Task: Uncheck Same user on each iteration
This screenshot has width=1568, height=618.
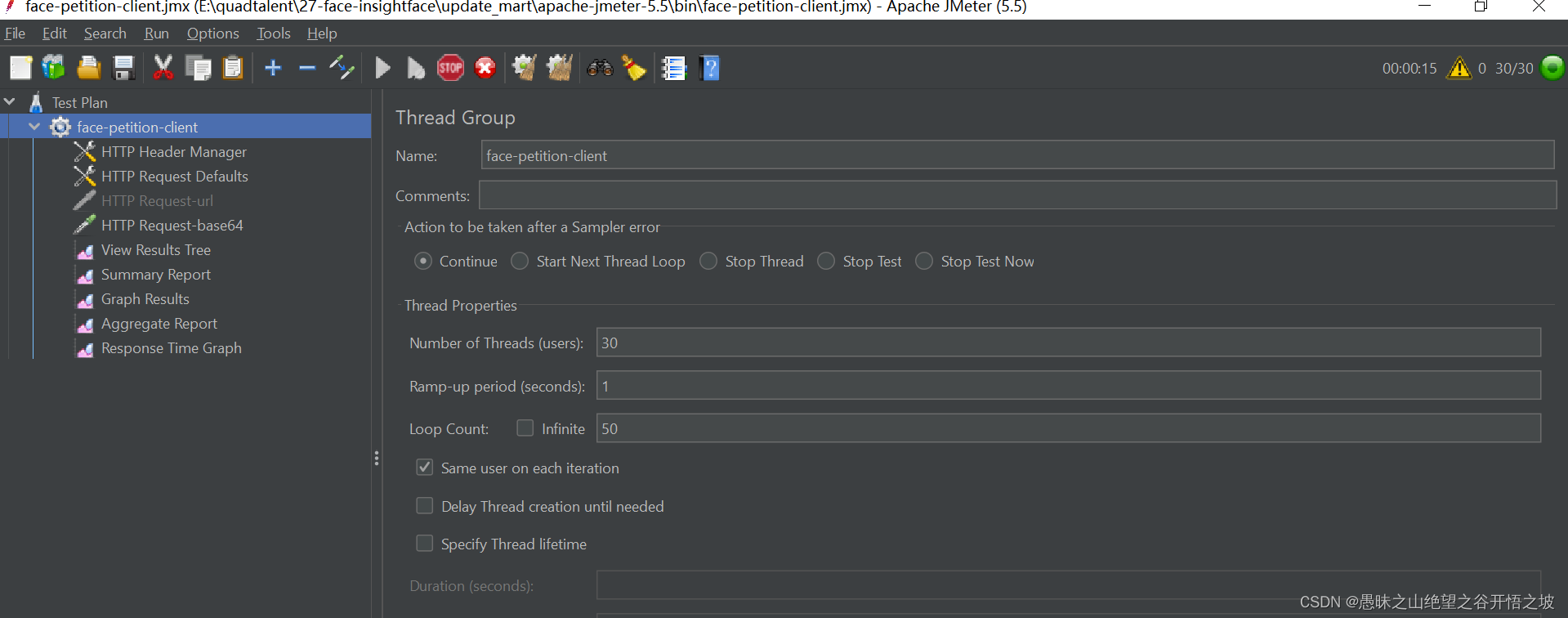Action: 425,468
